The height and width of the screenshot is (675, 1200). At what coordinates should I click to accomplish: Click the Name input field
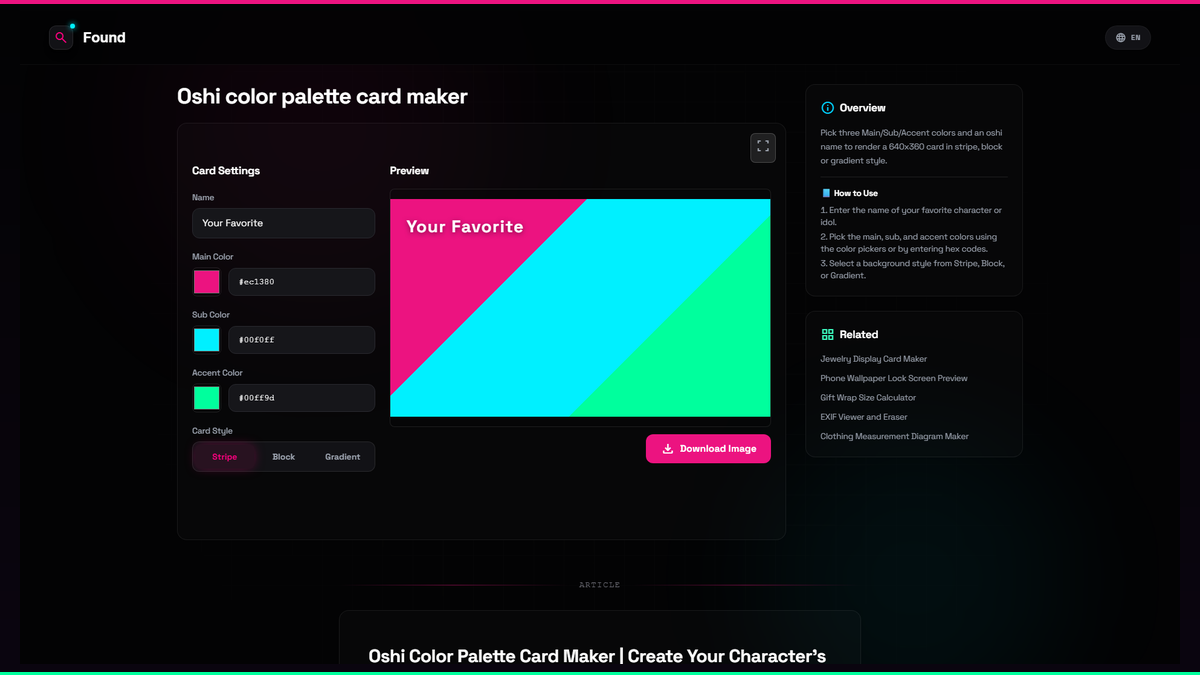click(283, 223)
